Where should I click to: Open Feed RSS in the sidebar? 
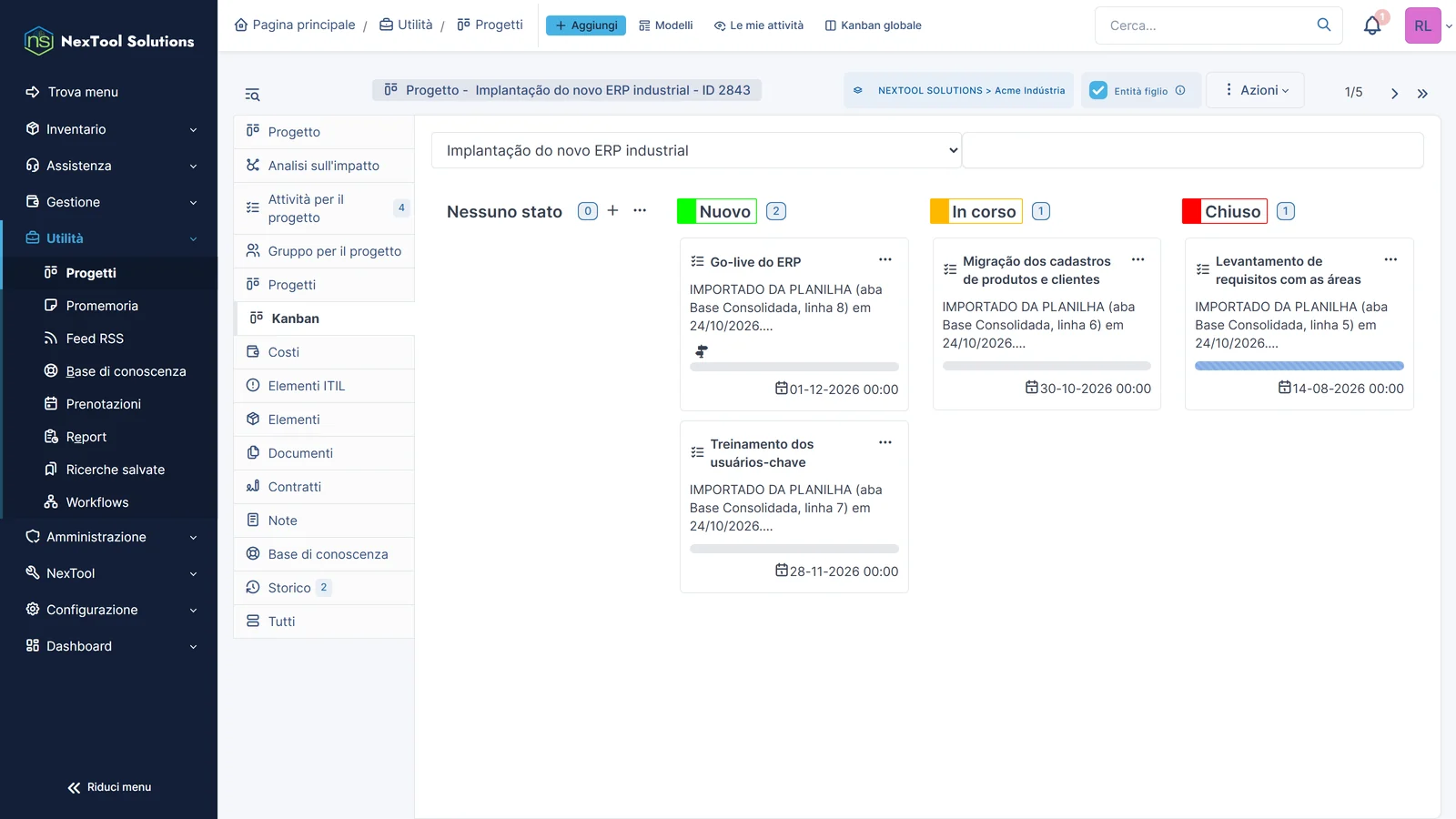[x=95, y=339]
